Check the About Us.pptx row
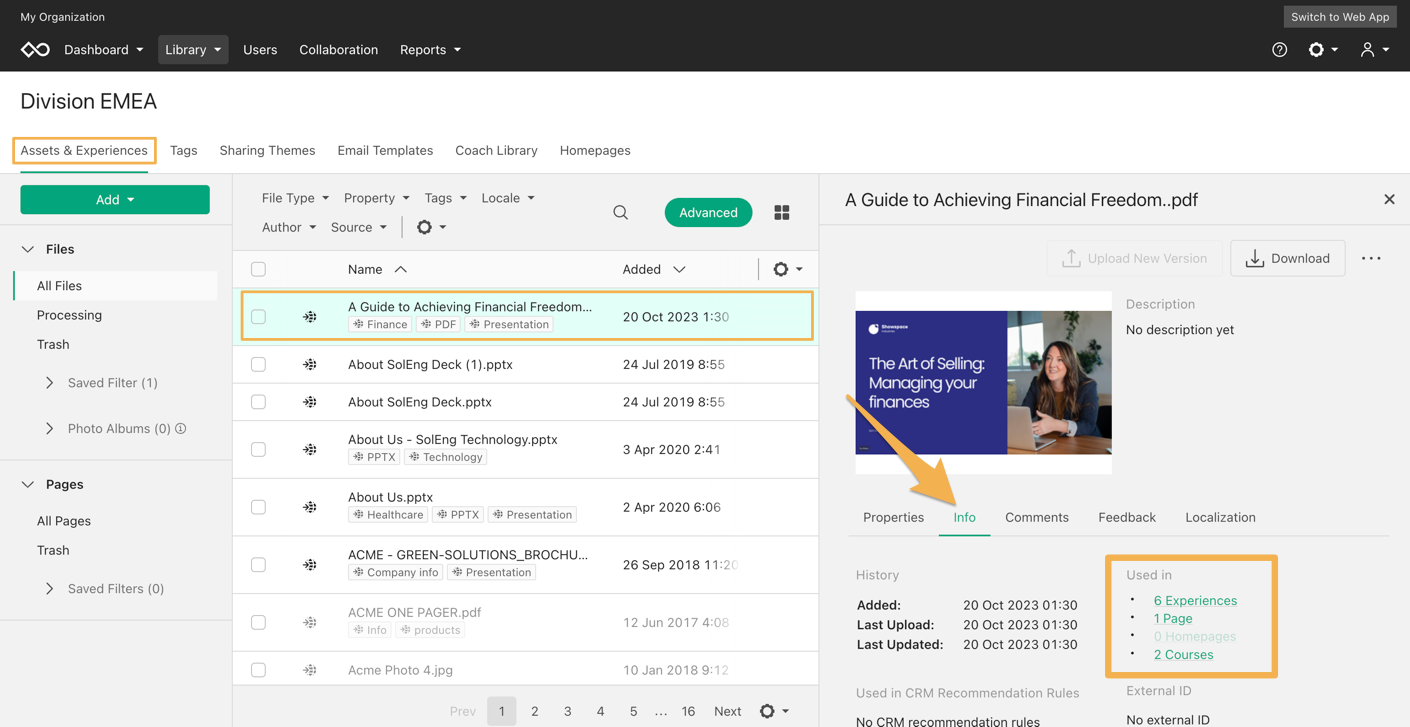The width and height of the screenshot is (1410, 727). pyautogui.click(x=258, y=507)
